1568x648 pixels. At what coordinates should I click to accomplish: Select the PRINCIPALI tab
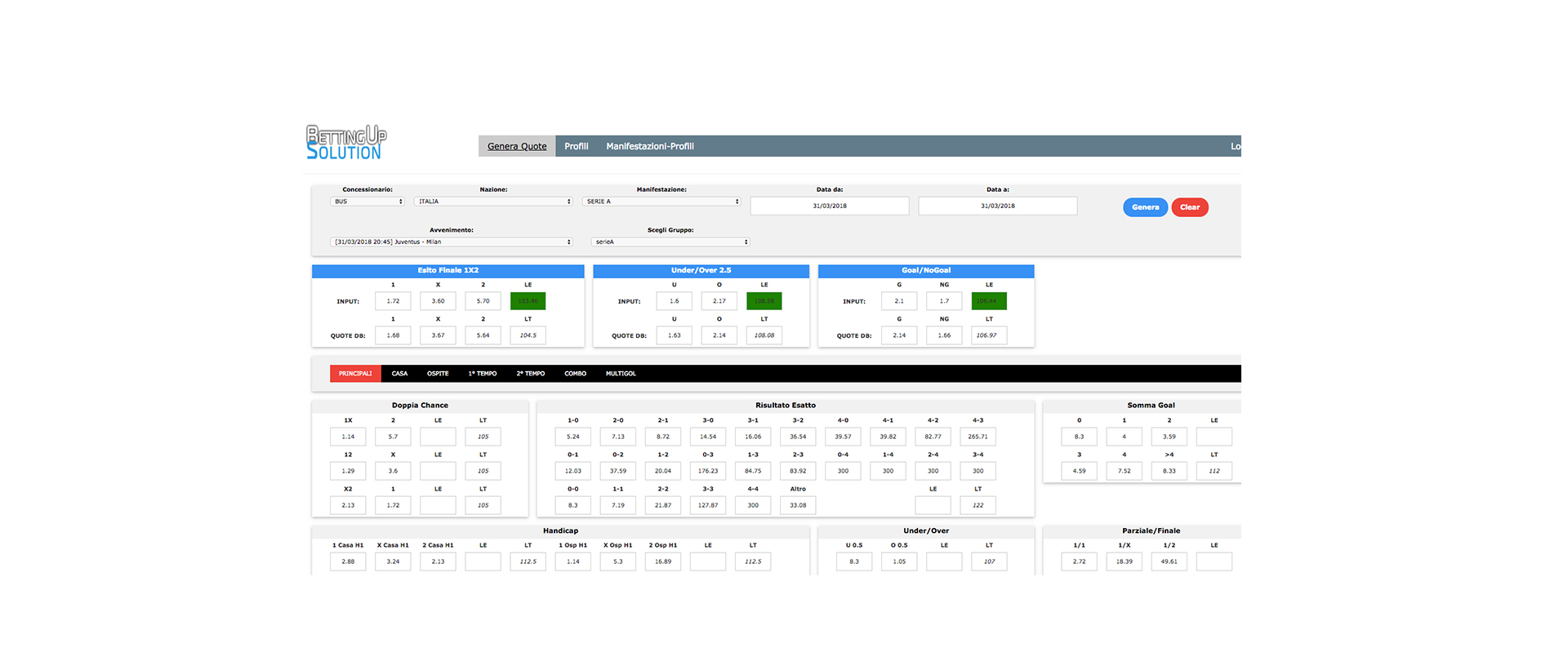(355, 374)
